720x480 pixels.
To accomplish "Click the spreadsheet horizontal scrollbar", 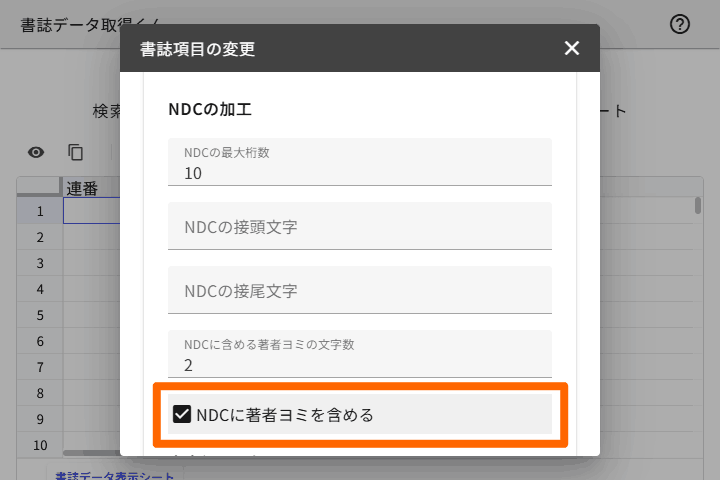I will [x=92, y=453].
